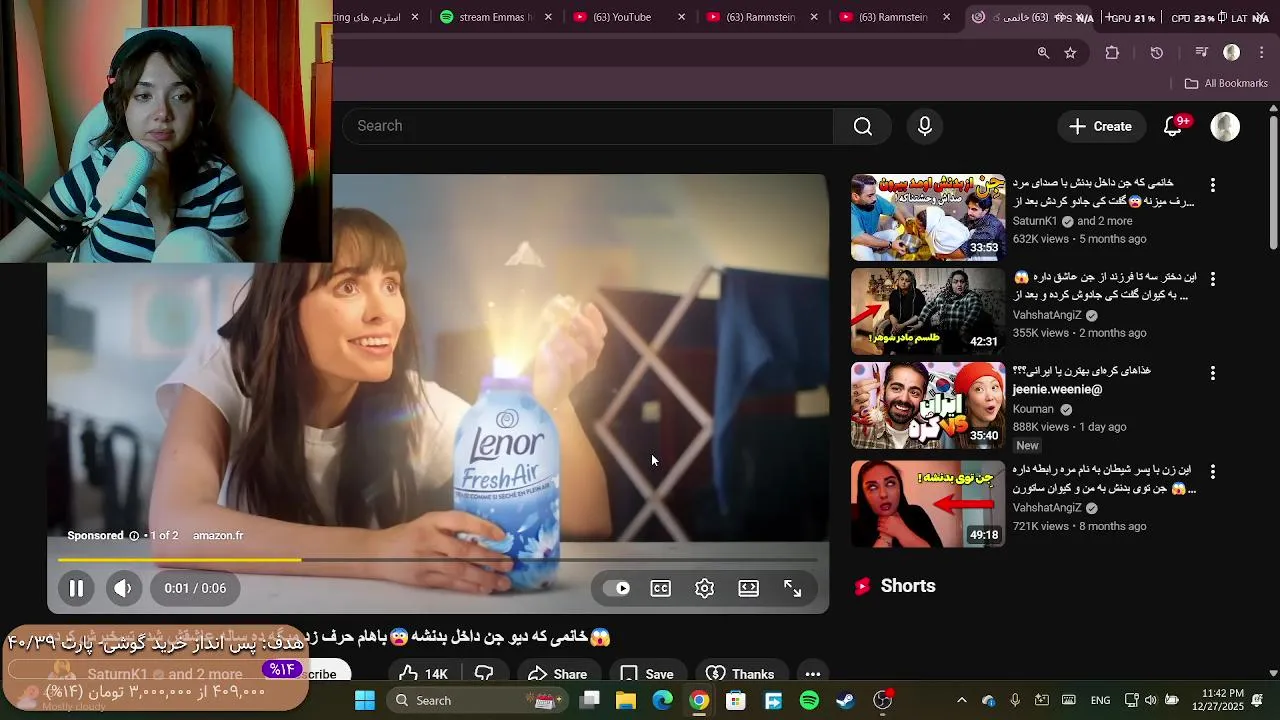Close the stream Emmas tab
This screenshot has height=720, width=1280.
[x=548, y=17]
